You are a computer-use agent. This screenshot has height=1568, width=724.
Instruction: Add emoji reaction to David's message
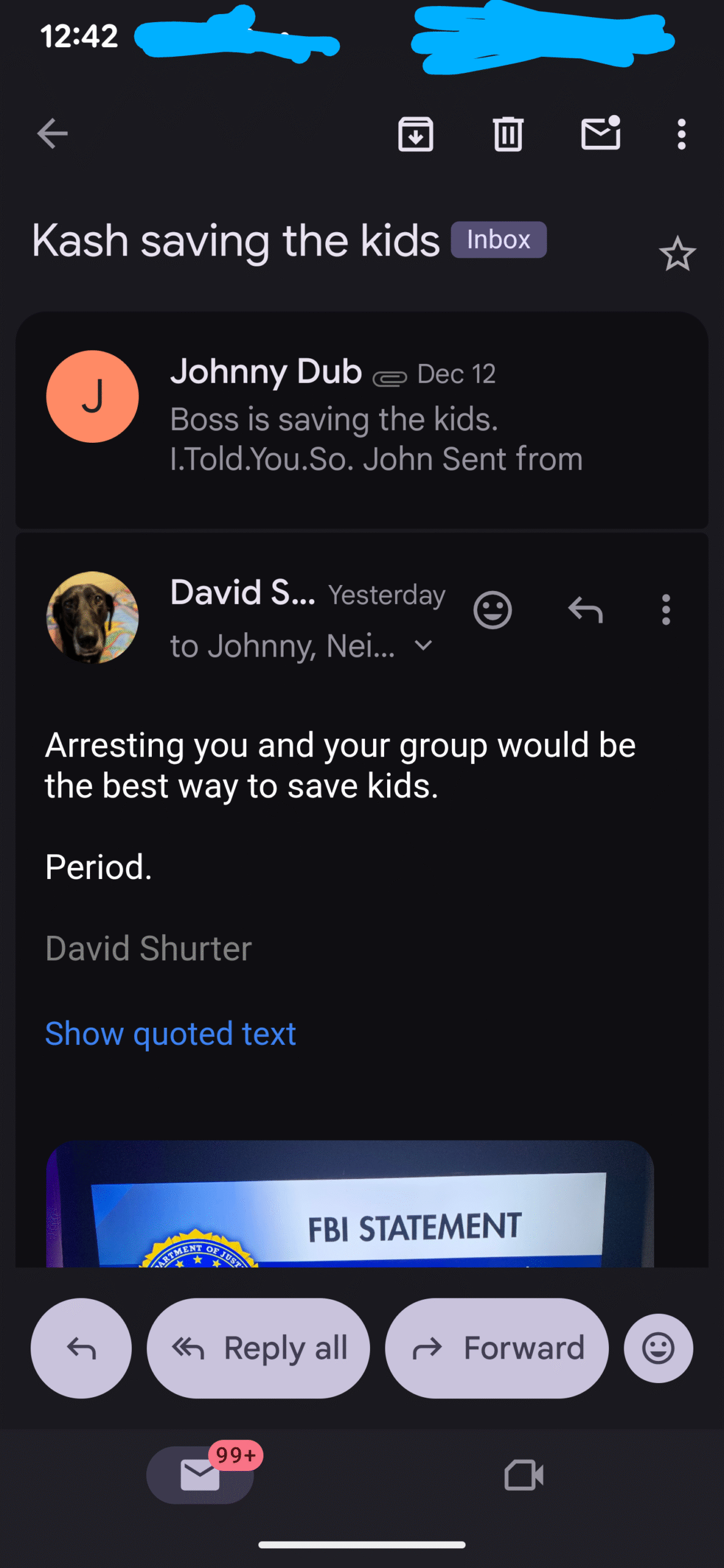click(x=492, y=610)
